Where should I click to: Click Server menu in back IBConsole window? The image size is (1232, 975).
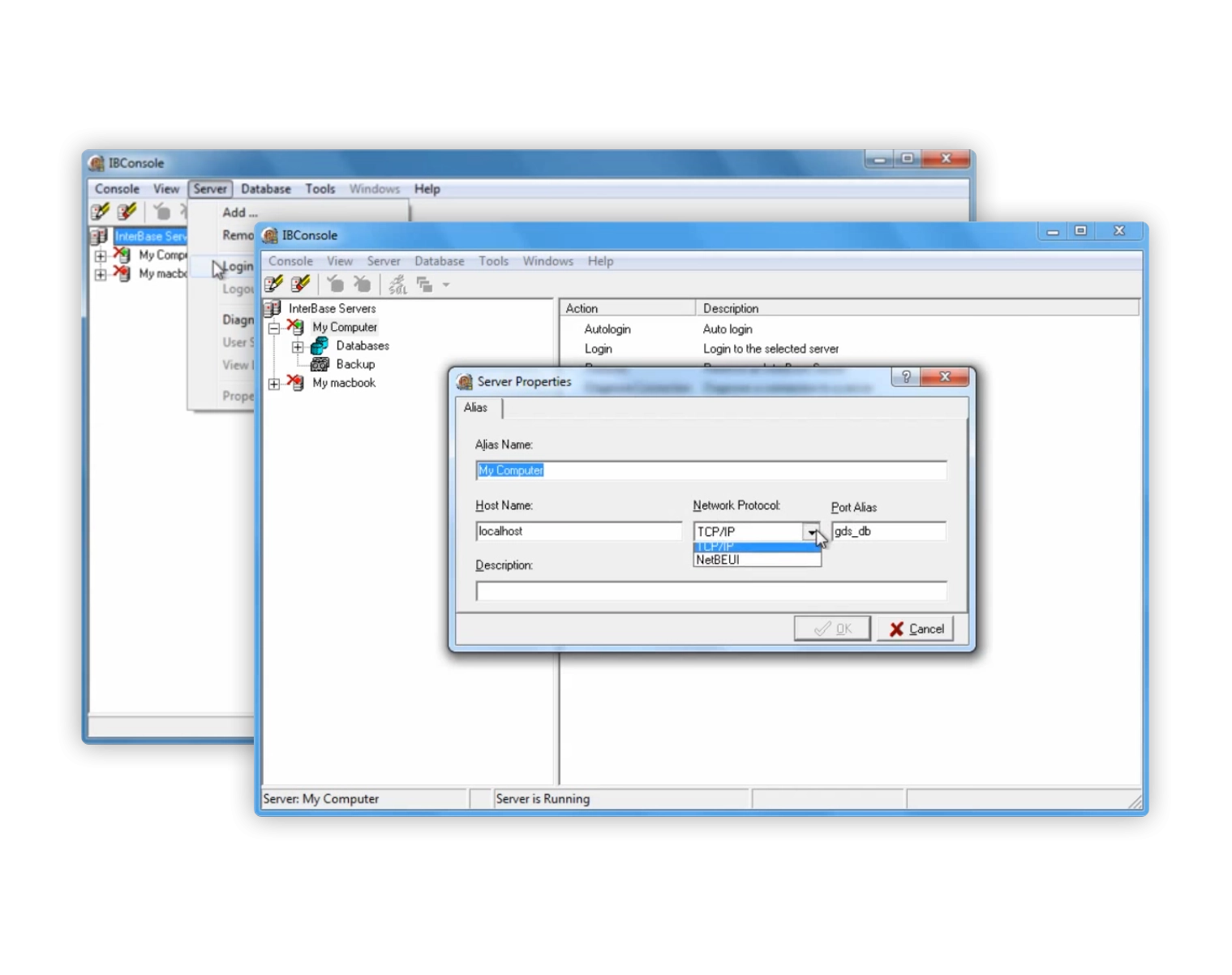210,189
